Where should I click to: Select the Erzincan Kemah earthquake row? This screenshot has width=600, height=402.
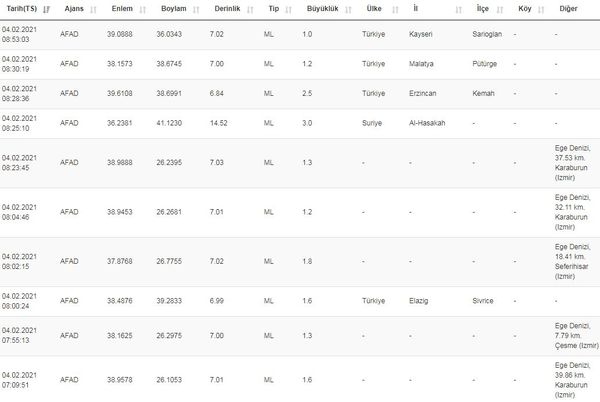[300, 93]
